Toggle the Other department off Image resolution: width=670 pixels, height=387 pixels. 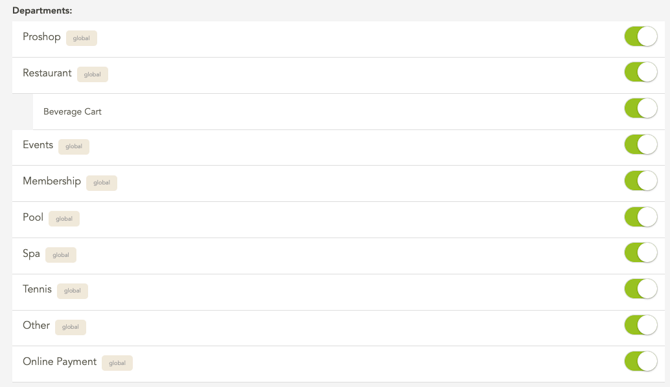(641, 325)
